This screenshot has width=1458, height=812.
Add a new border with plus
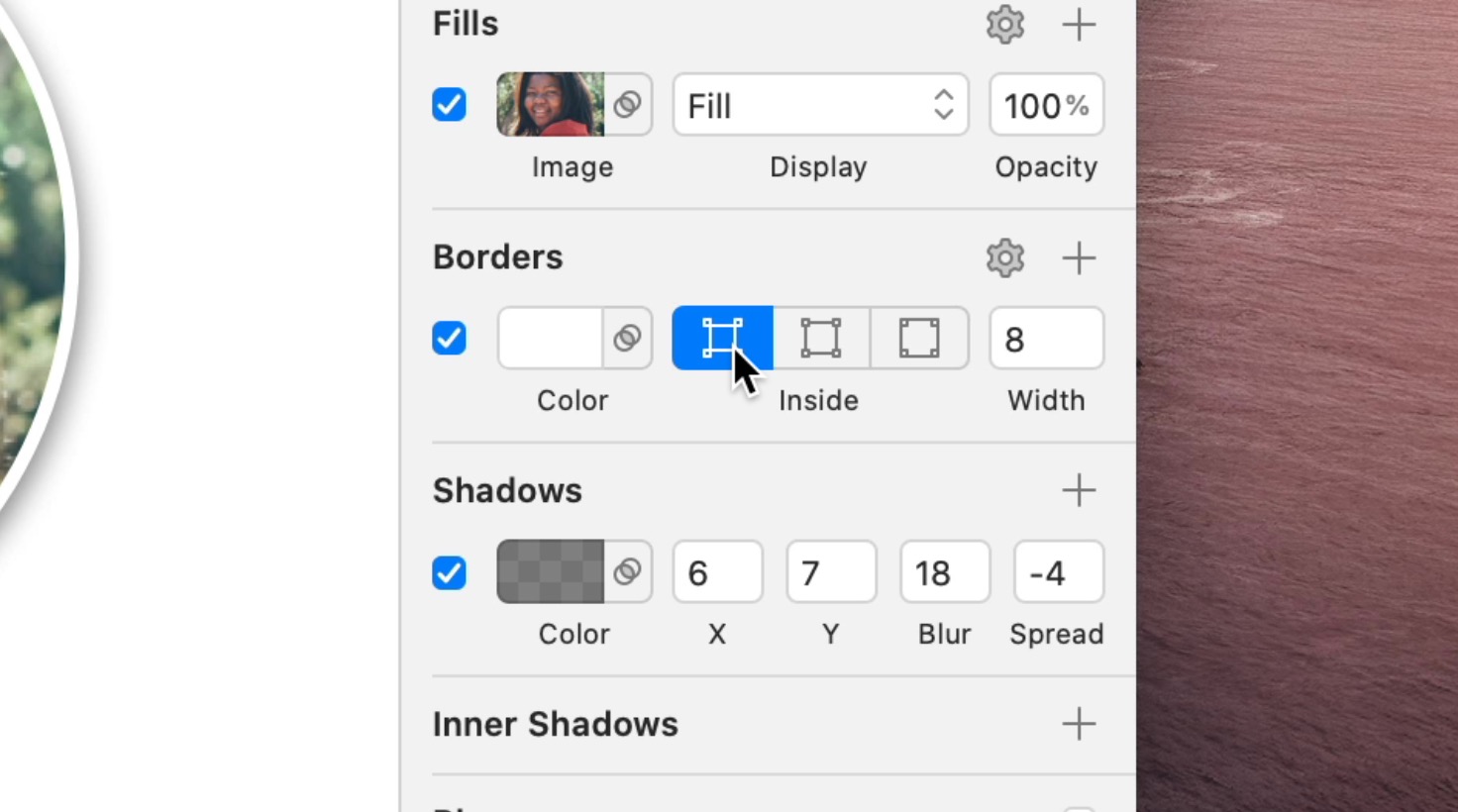[1079, 258]
